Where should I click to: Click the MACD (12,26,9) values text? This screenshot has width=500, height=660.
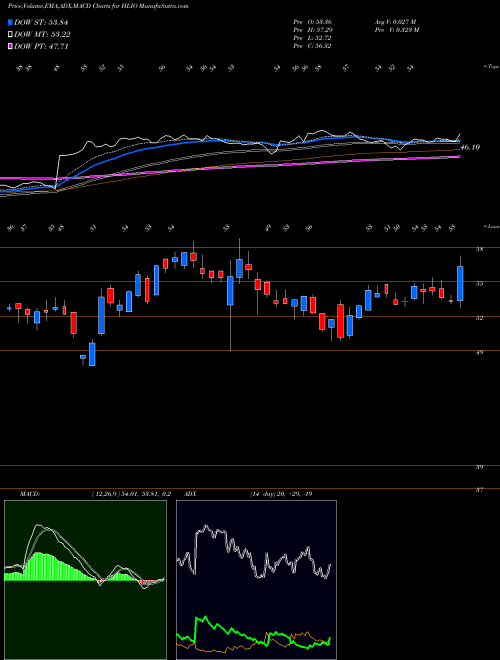[x=131, y=494]
